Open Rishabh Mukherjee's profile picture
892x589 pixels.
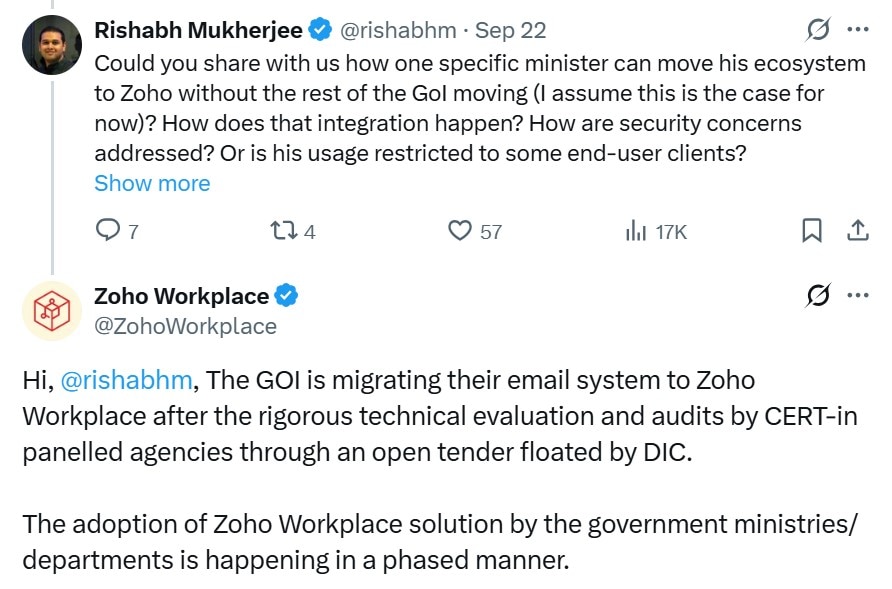(x=52, y=45)
